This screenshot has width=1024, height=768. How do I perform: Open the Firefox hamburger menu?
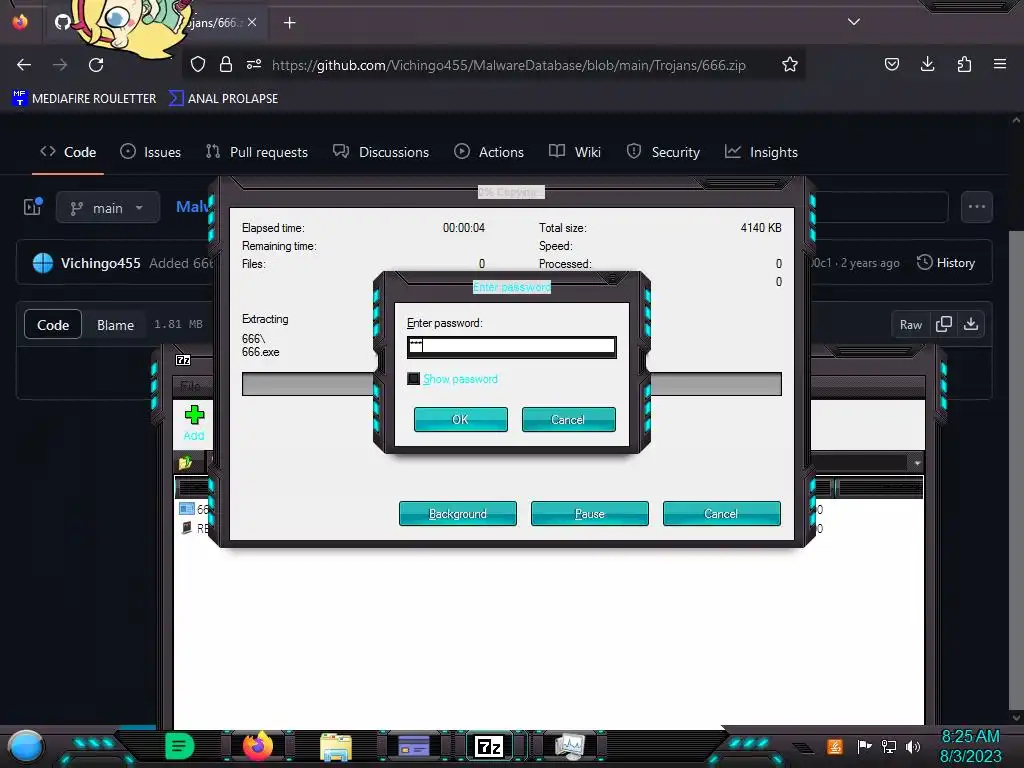(x=1000, y=64)
